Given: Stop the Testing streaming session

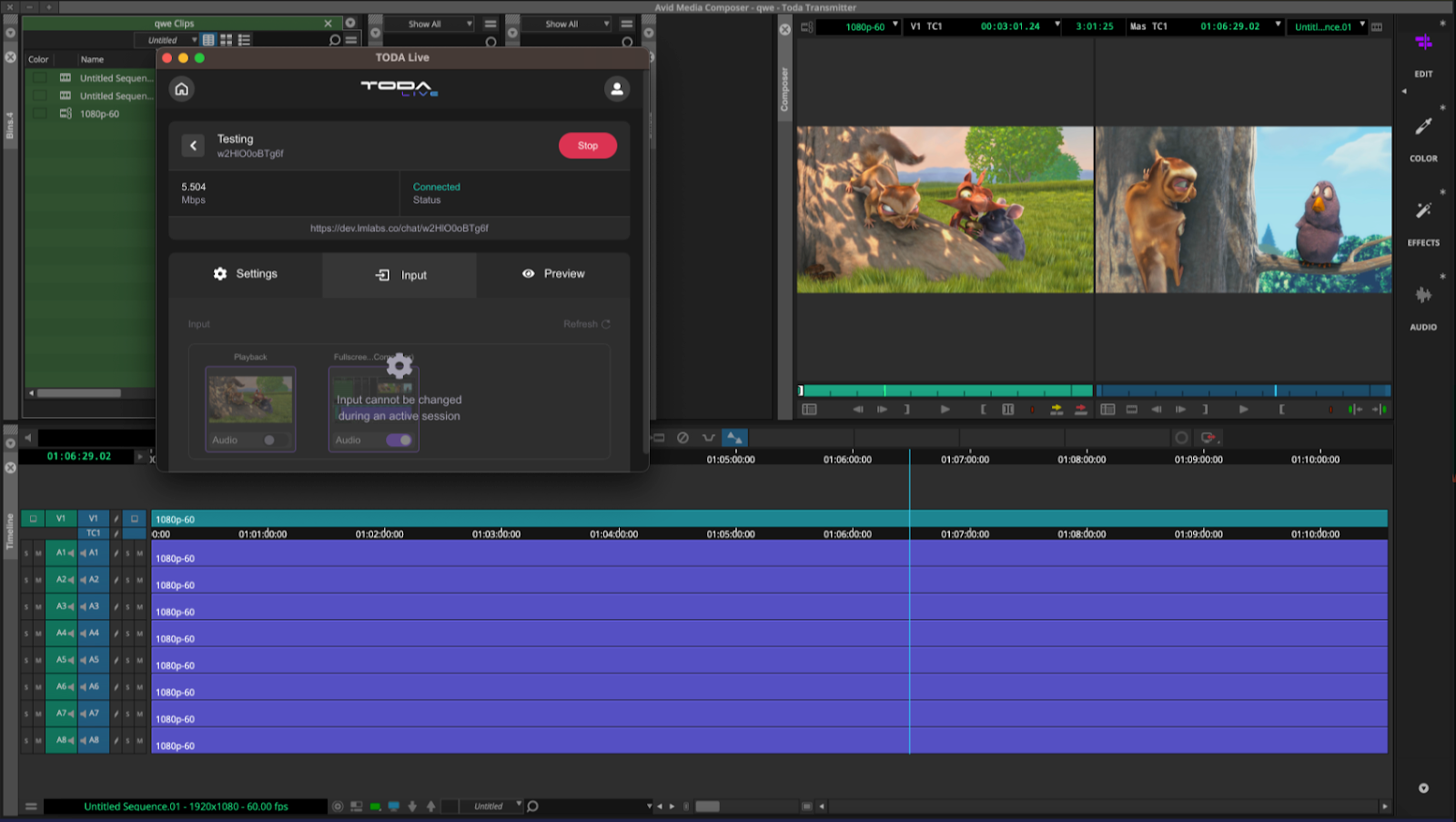Looking at the screenshot, I should (x=588, y=146).
